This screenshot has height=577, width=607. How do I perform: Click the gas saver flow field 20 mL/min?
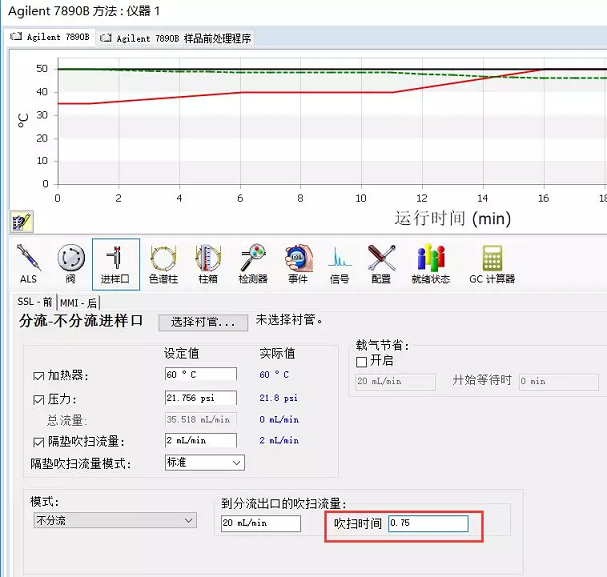396,382
